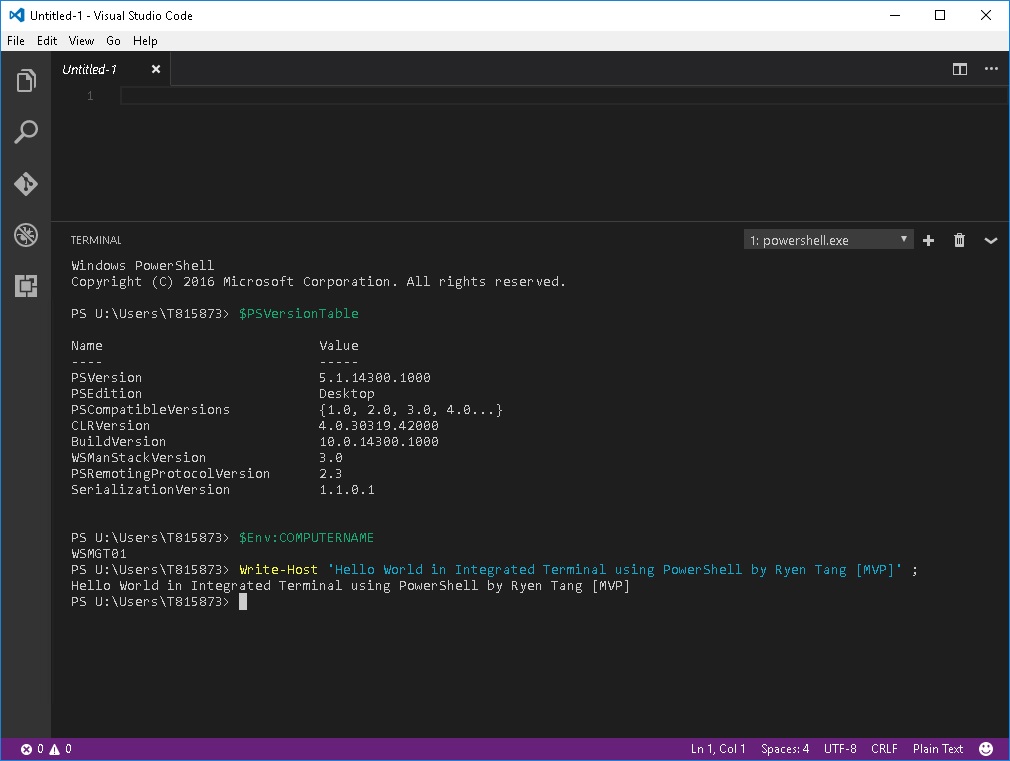This screenshot has width=1010, height=761.
Task: Open the Edit menu
Action: pos(47,41)
